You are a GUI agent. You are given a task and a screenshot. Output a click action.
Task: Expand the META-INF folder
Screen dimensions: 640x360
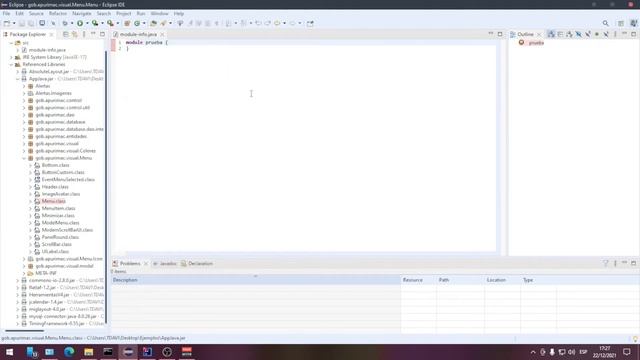coord(24,273)
